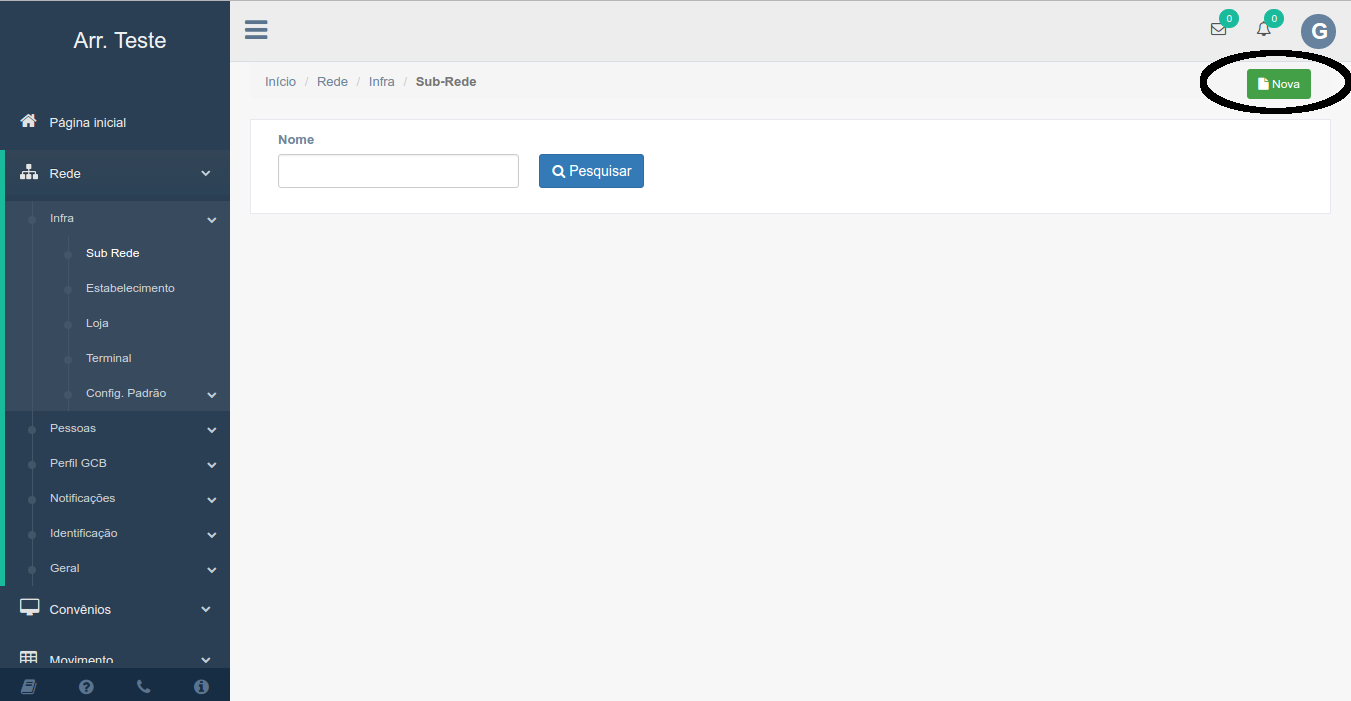Go to Página inicial
The width and height of the screenshot is (1351, 701).
[88, 123]
